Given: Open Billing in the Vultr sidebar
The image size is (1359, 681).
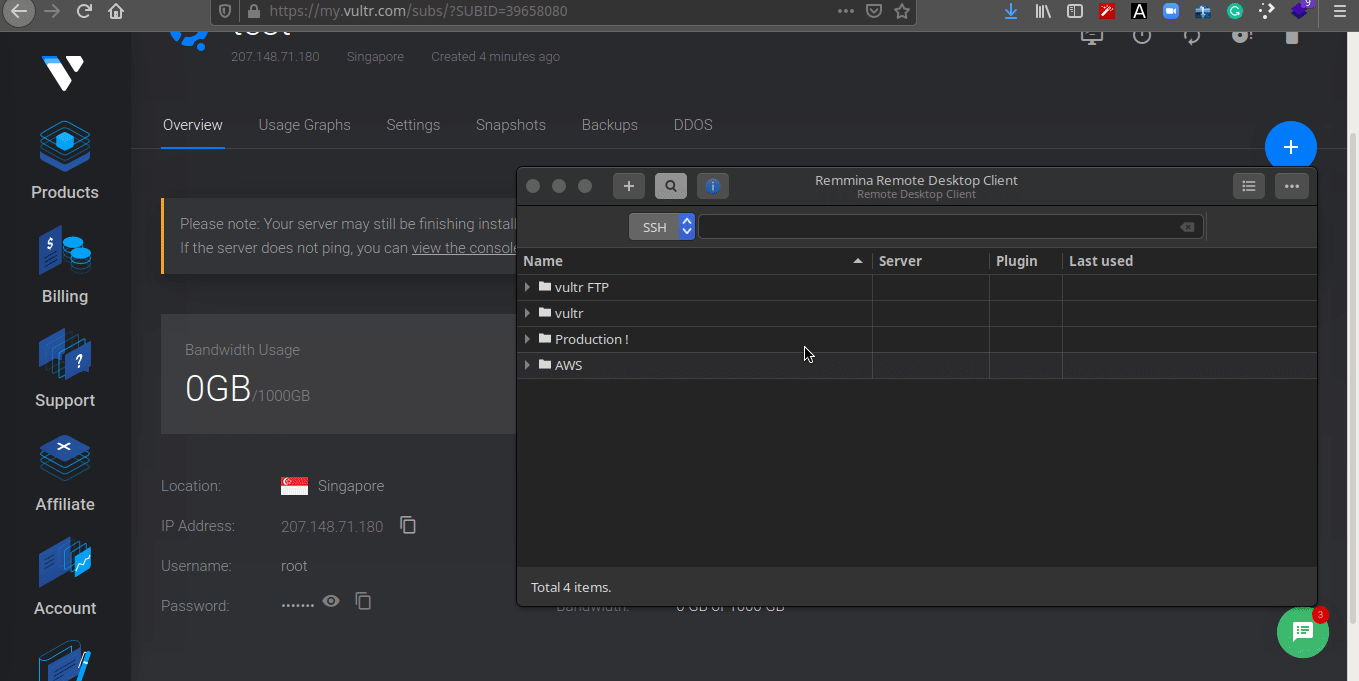Looking at the screenshot, I should coord(65,265).
